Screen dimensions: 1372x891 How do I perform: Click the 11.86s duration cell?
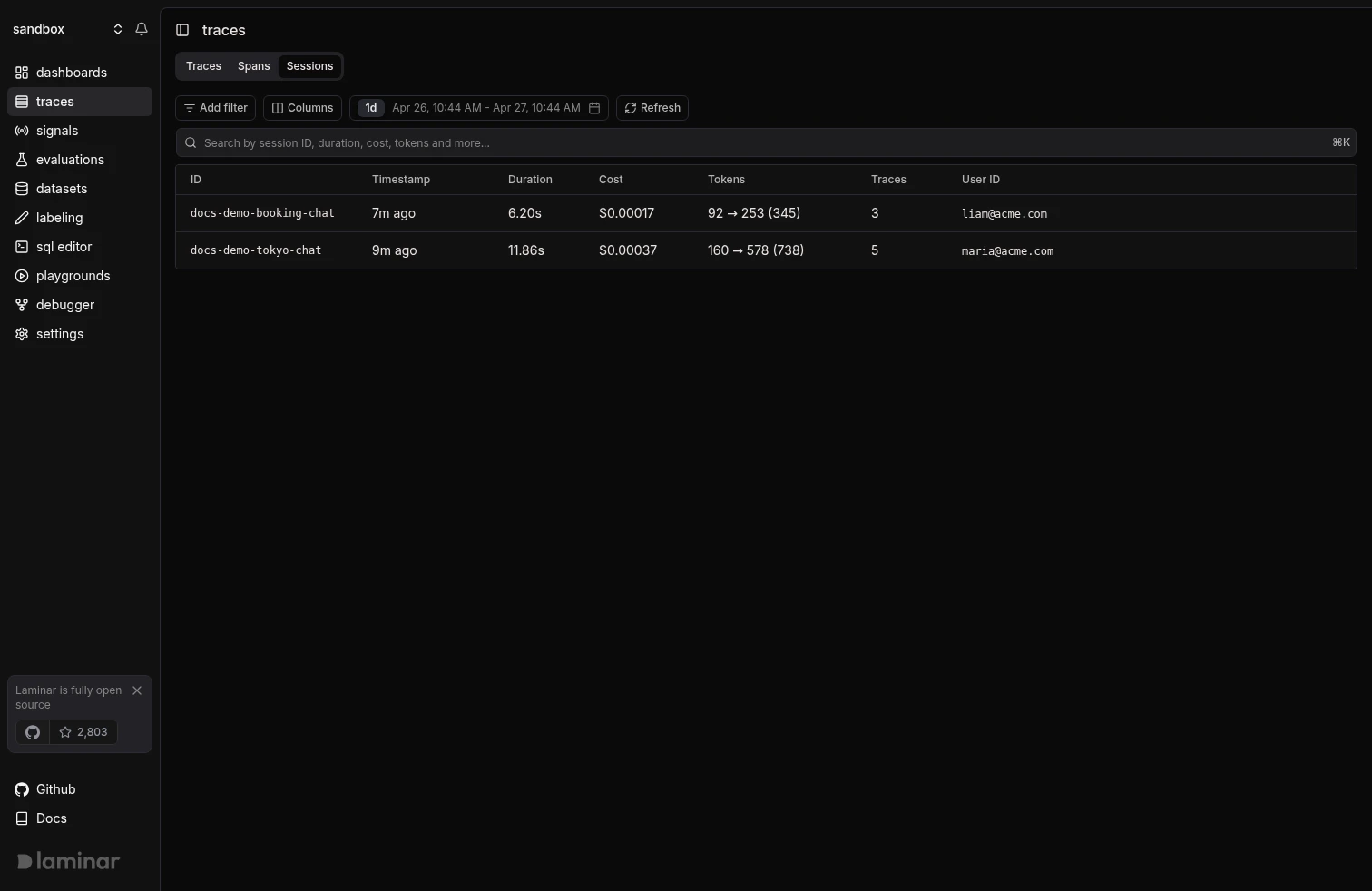coord(526,250)
